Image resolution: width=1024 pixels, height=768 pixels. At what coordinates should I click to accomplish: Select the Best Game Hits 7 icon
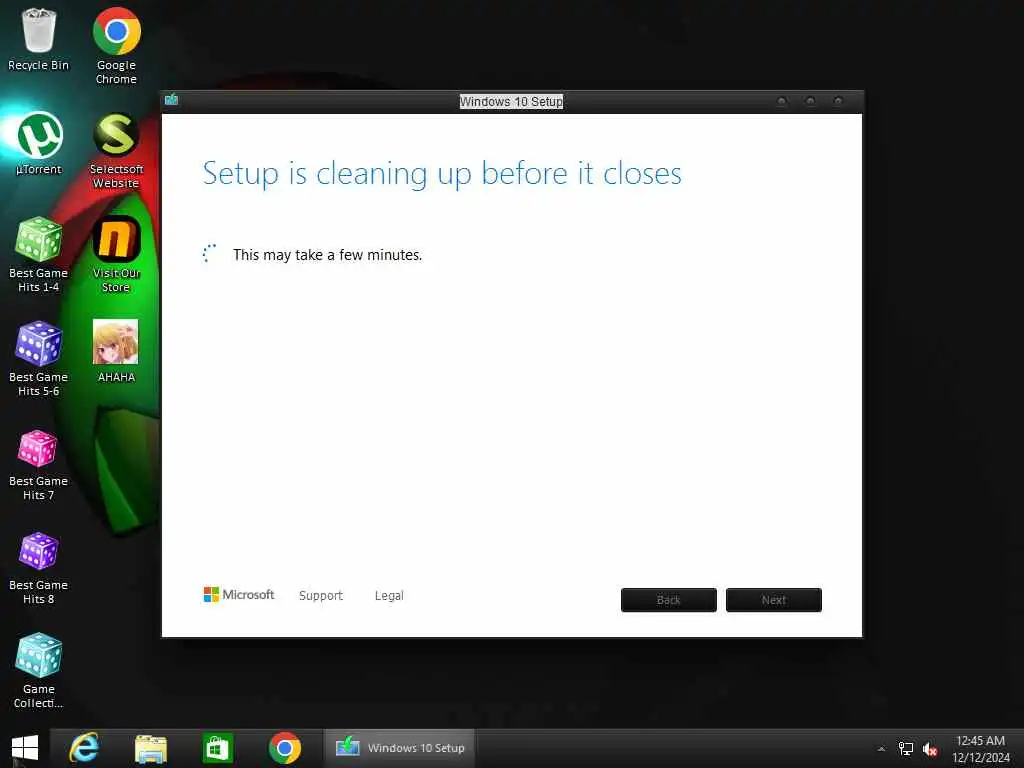(x=39, y=465)
